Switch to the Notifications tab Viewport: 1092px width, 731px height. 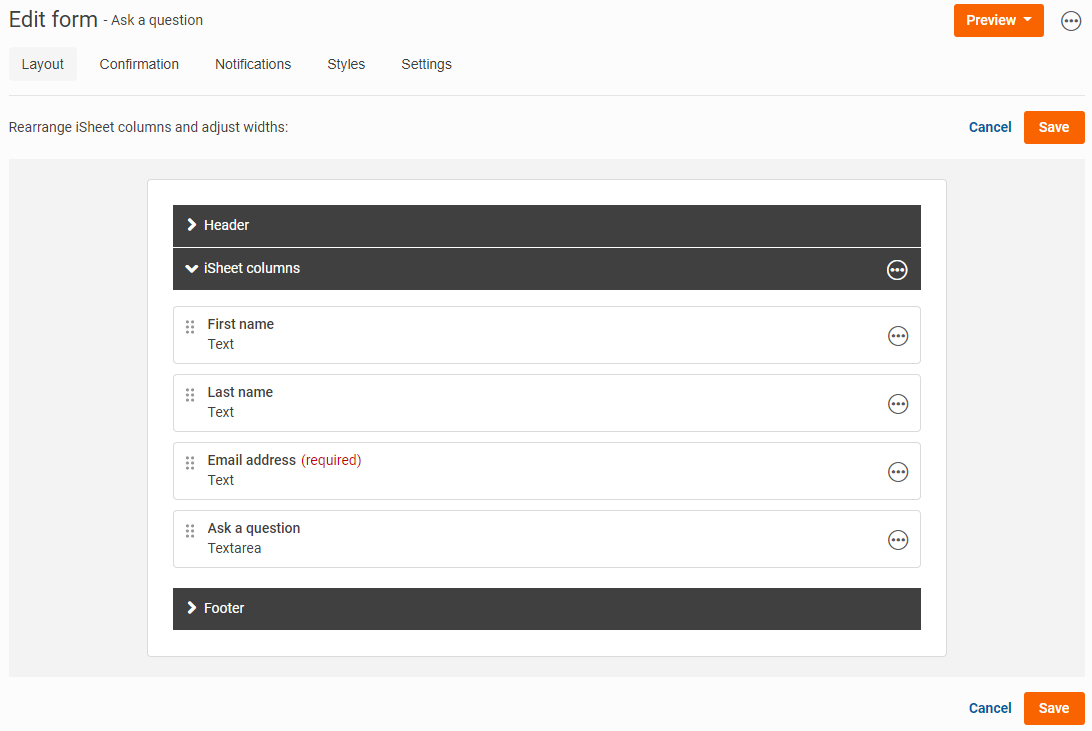(253, 64)
